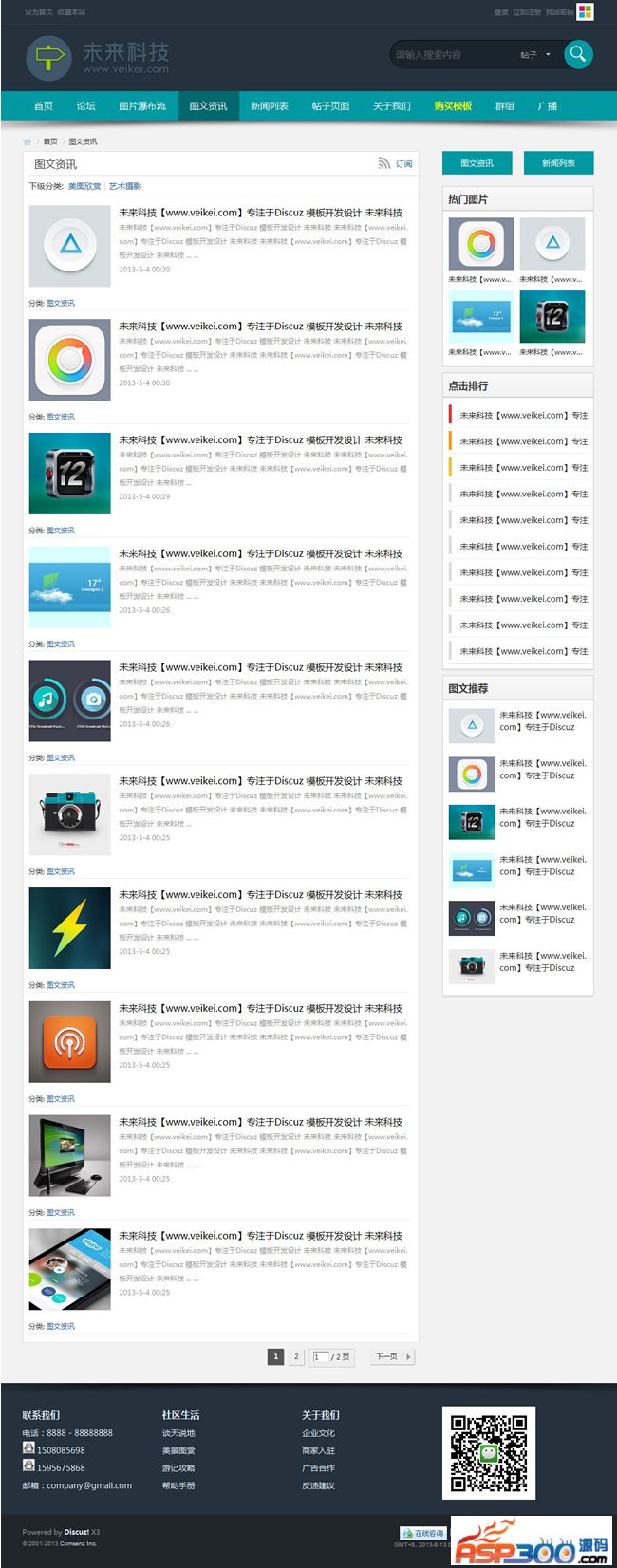Open the desktop computer monitor thumbnail

point(70,1155)
